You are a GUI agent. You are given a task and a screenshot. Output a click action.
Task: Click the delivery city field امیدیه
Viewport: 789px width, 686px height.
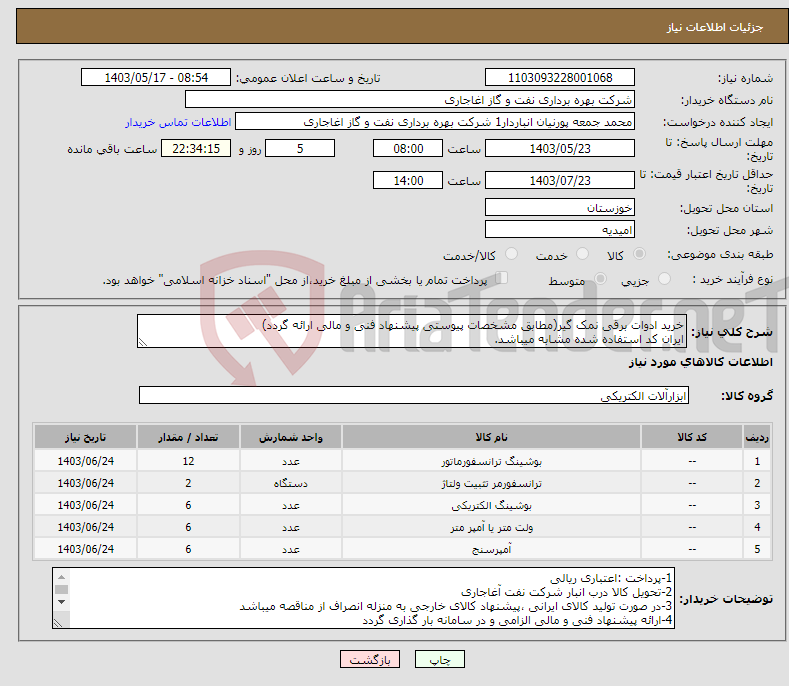(560, 230)
